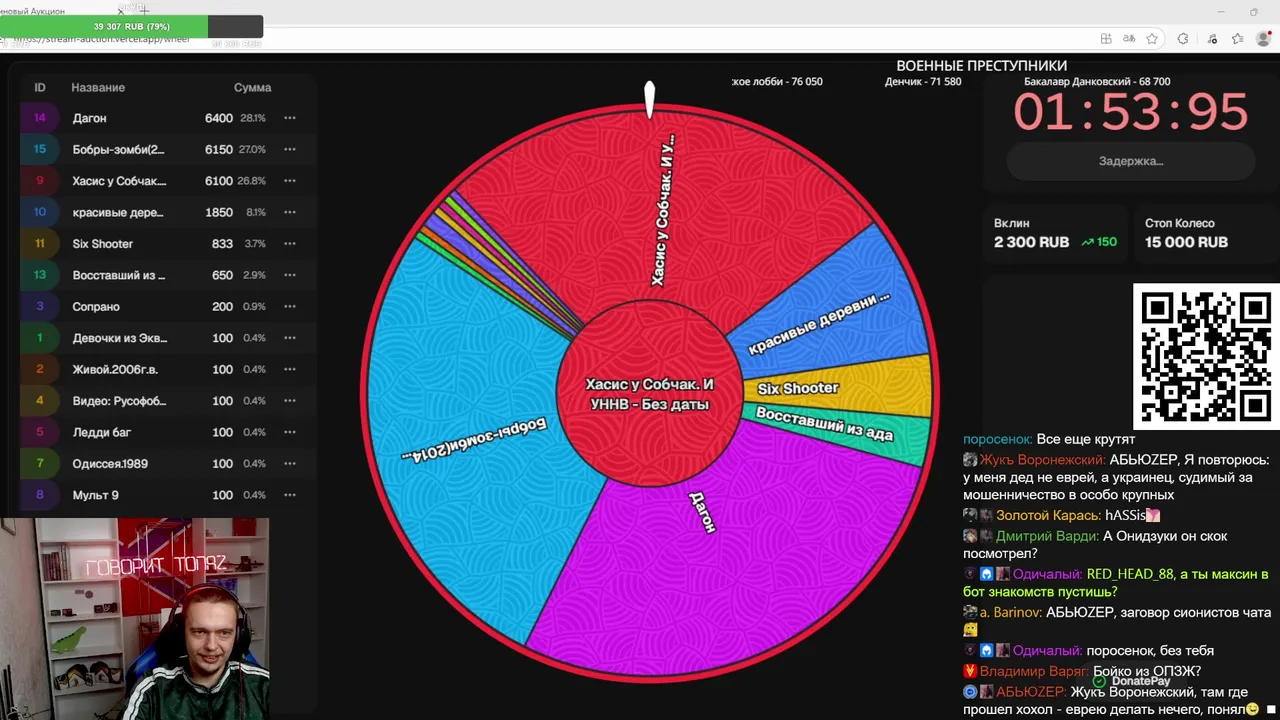Open the favorites list icon
Screen dimensions: 1280x720
coord(1237,39)
